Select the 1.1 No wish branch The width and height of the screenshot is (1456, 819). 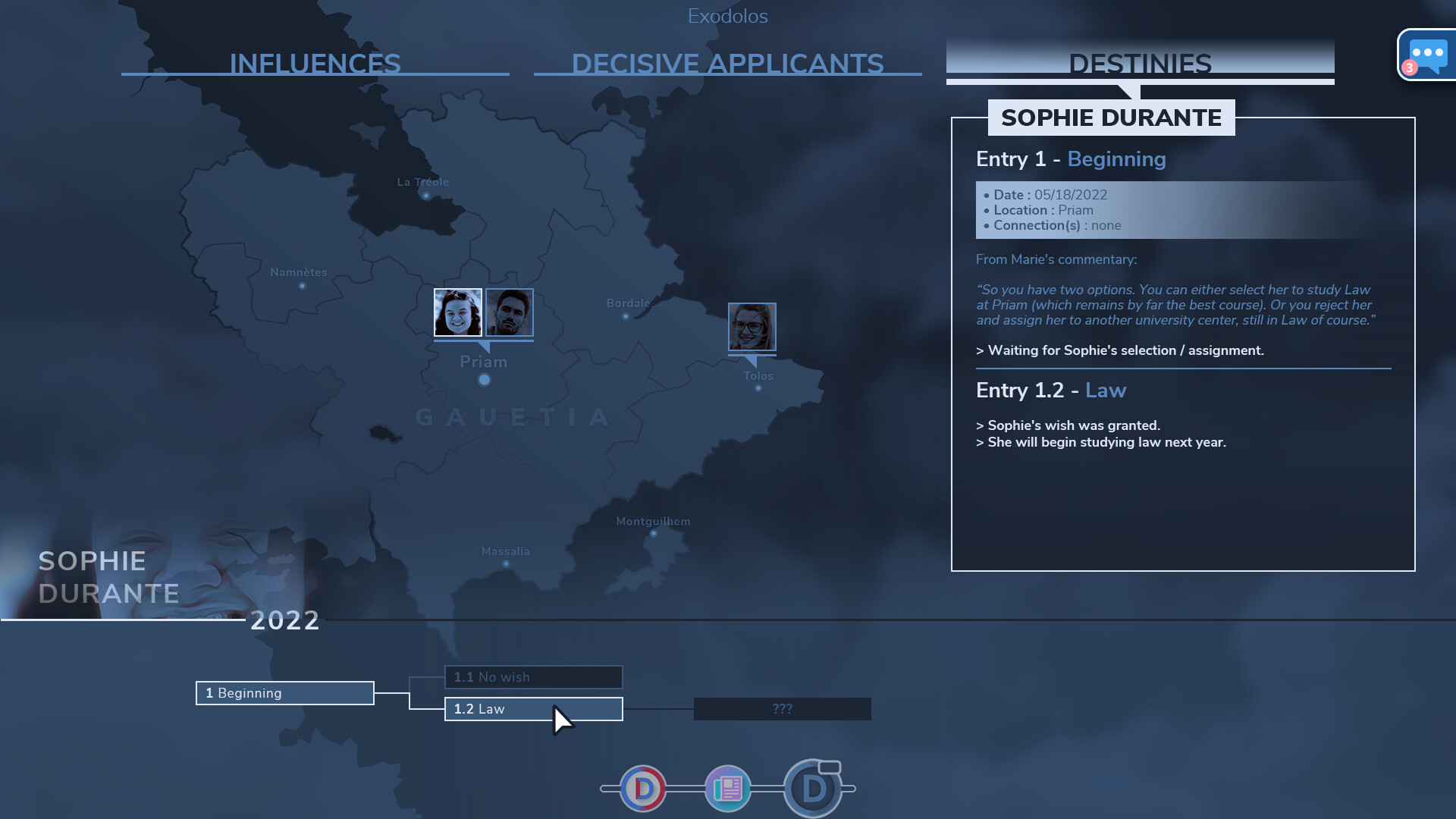(533, 676)
